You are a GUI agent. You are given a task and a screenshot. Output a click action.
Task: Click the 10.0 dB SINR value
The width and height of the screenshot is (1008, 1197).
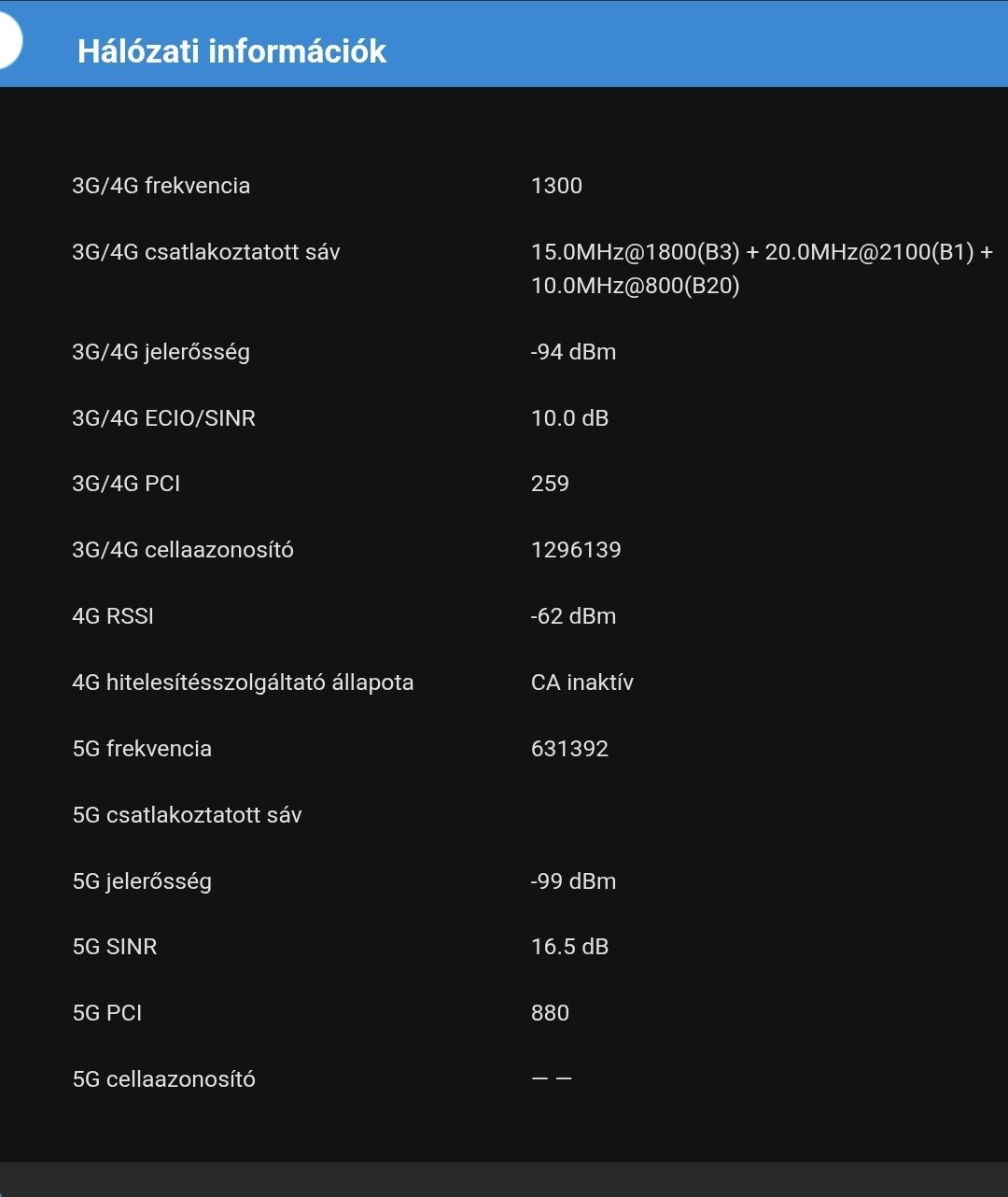569,418
